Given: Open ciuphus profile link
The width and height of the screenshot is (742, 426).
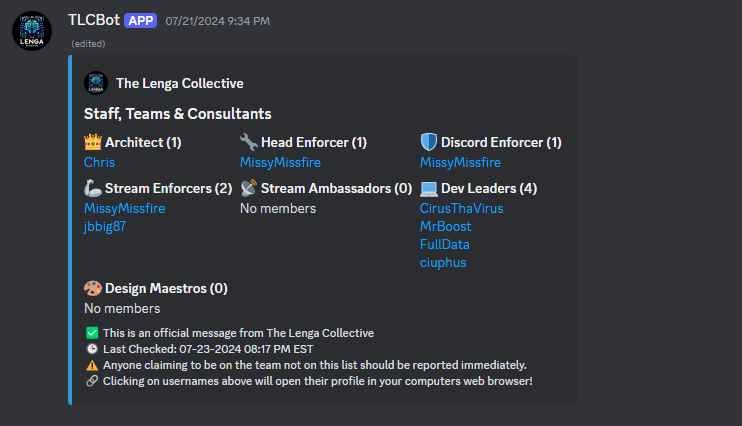Looking at the screenshot, I should click(x=443, y=262).
